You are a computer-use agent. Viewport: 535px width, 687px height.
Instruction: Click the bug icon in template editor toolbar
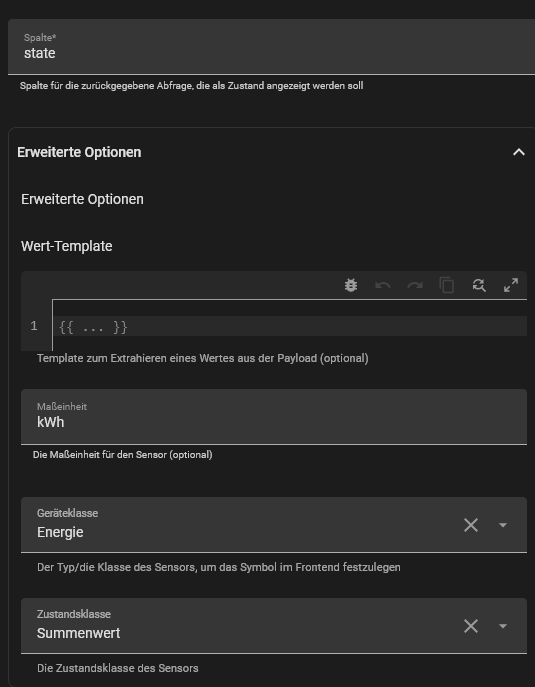coord(351,286)
